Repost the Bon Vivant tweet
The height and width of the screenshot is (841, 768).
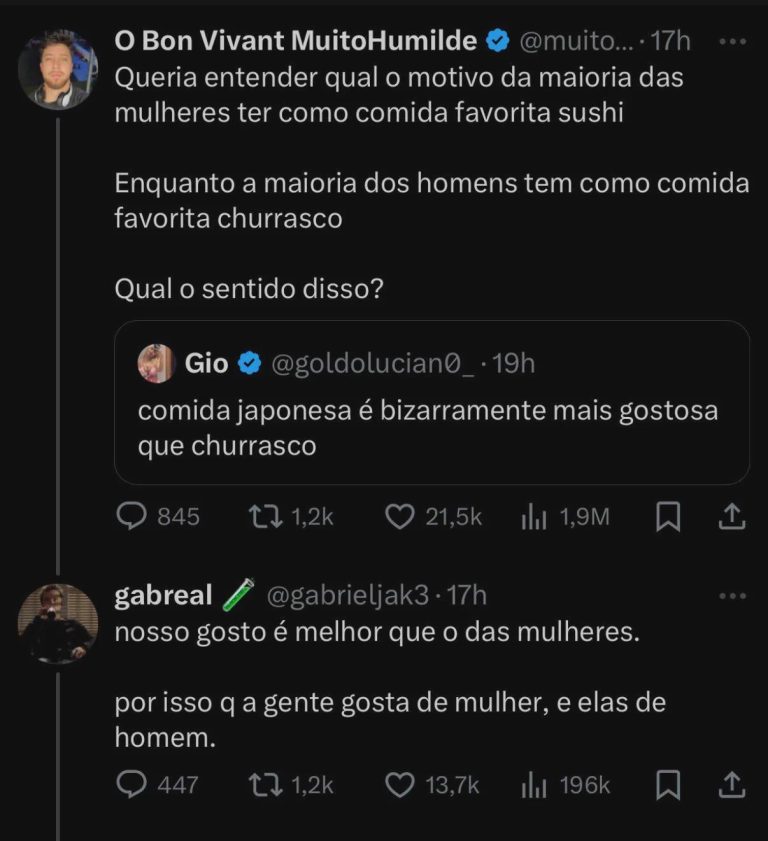[263, 516]
